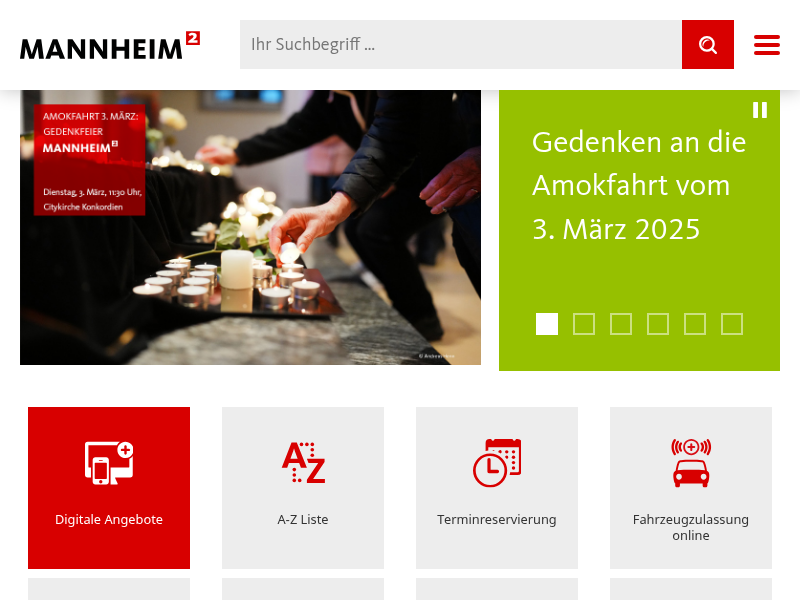Image resolution: width=800 pixels, height=600 pixels.
Task: Click the candle memorial photo
Action: click(x=250, y=228)
